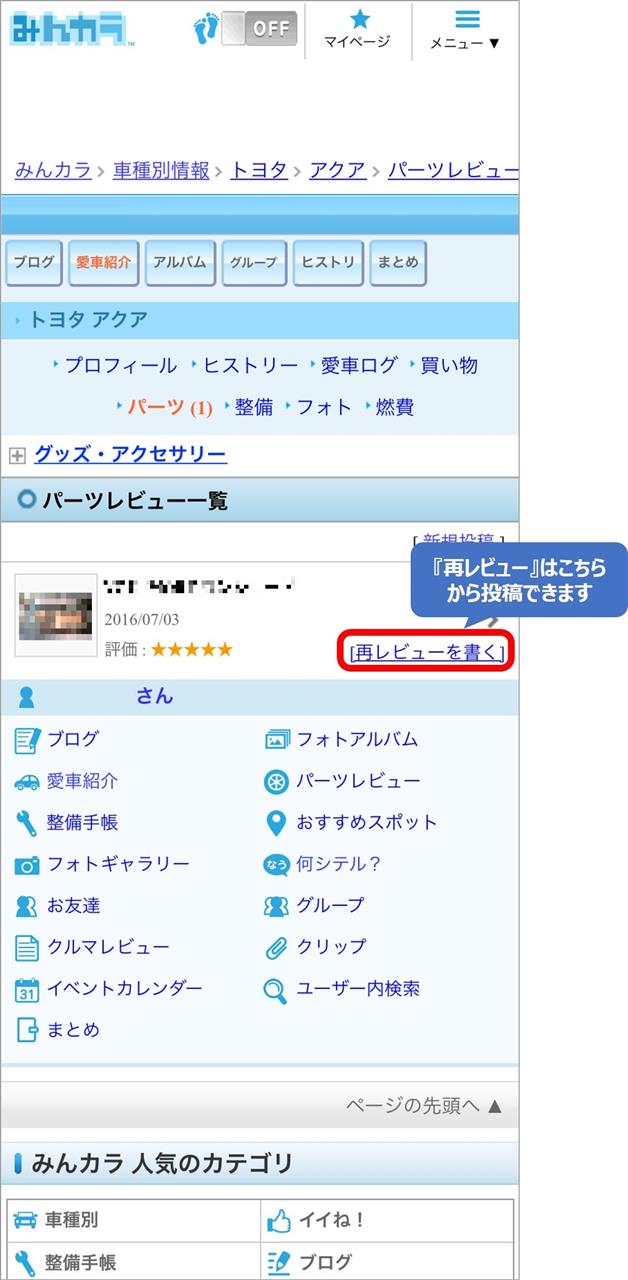Click the ブログ document icon
This screenshot has height=1280, width=628.
pos(27,740)
